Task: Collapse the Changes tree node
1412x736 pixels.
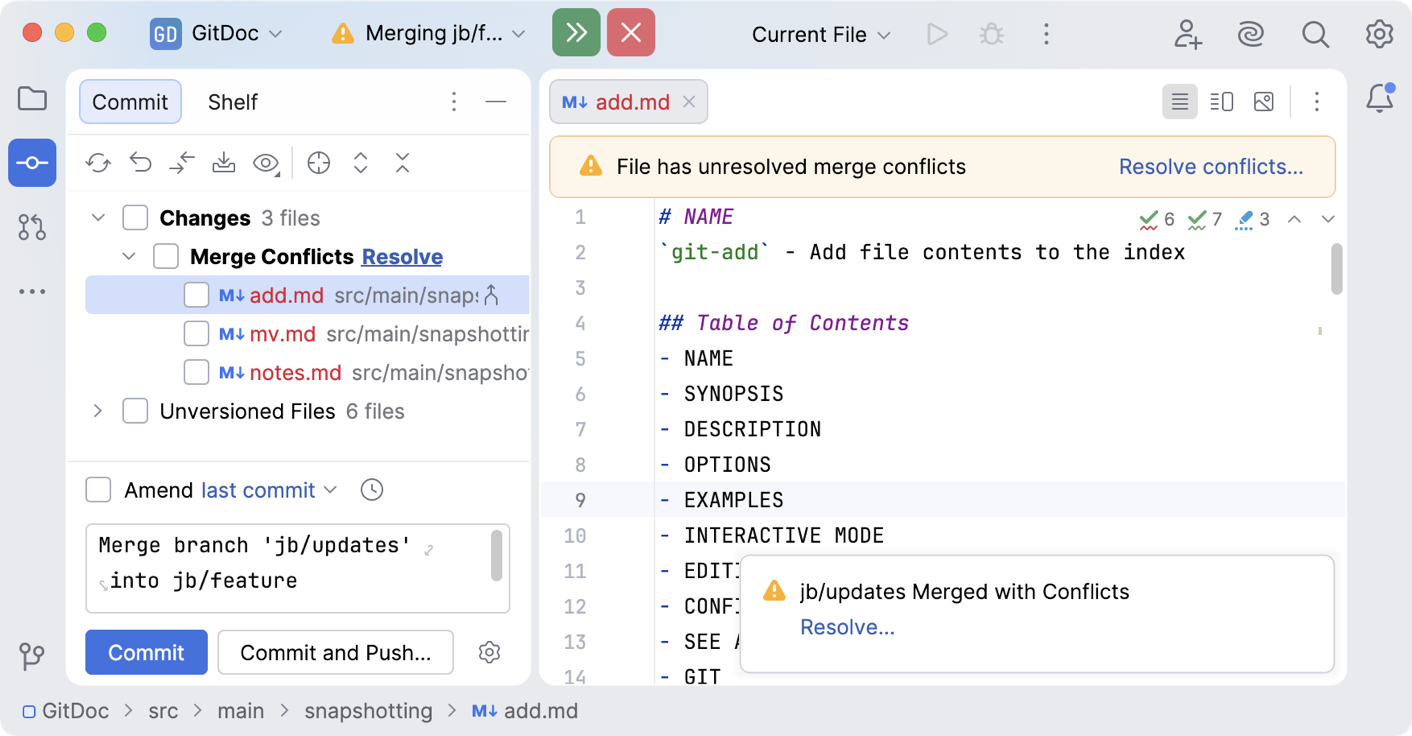Action: [98, 218]
